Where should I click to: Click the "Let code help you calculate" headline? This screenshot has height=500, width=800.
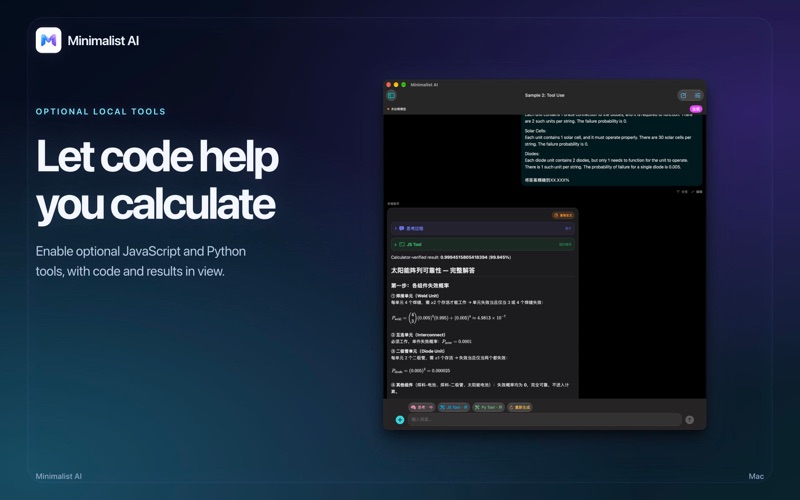(157, 181)
